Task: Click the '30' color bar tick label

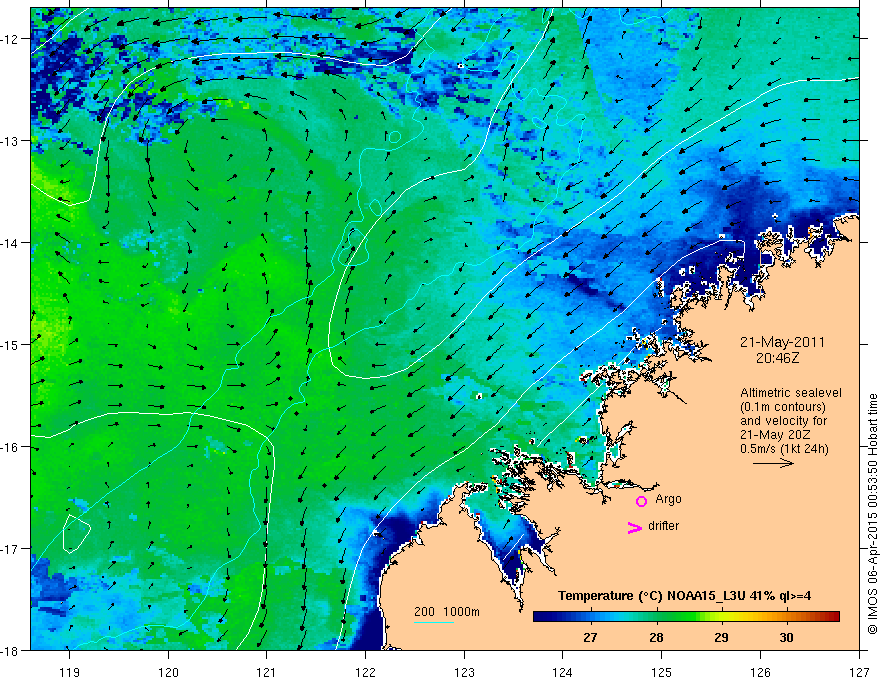Action: click(x=786, y=637)
